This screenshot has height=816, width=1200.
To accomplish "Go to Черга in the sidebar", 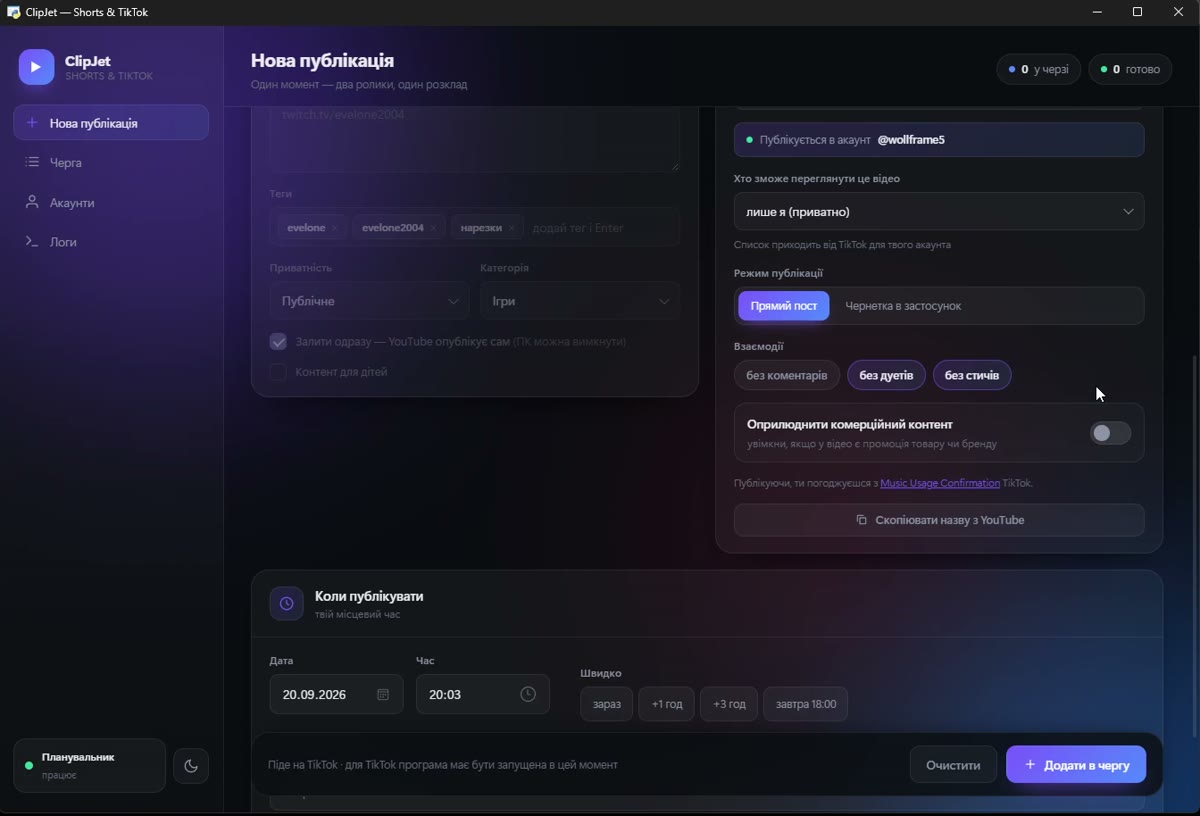I will coord(111,162).
